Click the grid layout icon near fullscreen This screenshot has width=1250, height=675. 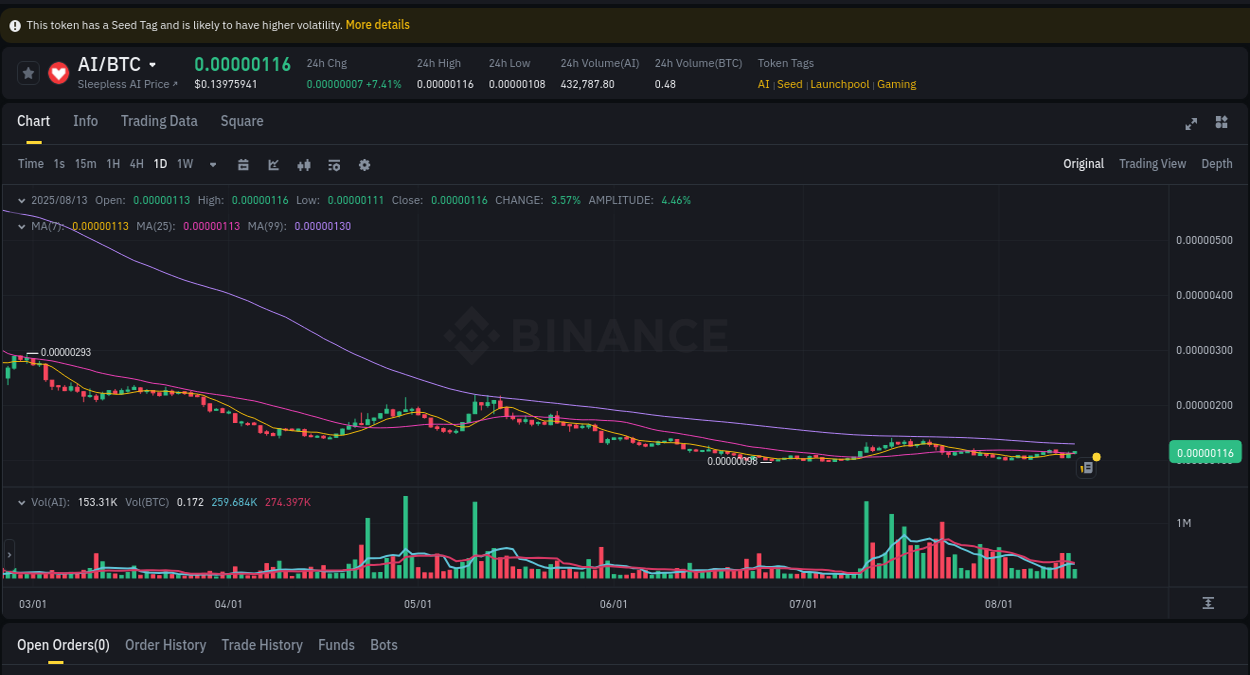(x=1221, y=123)
